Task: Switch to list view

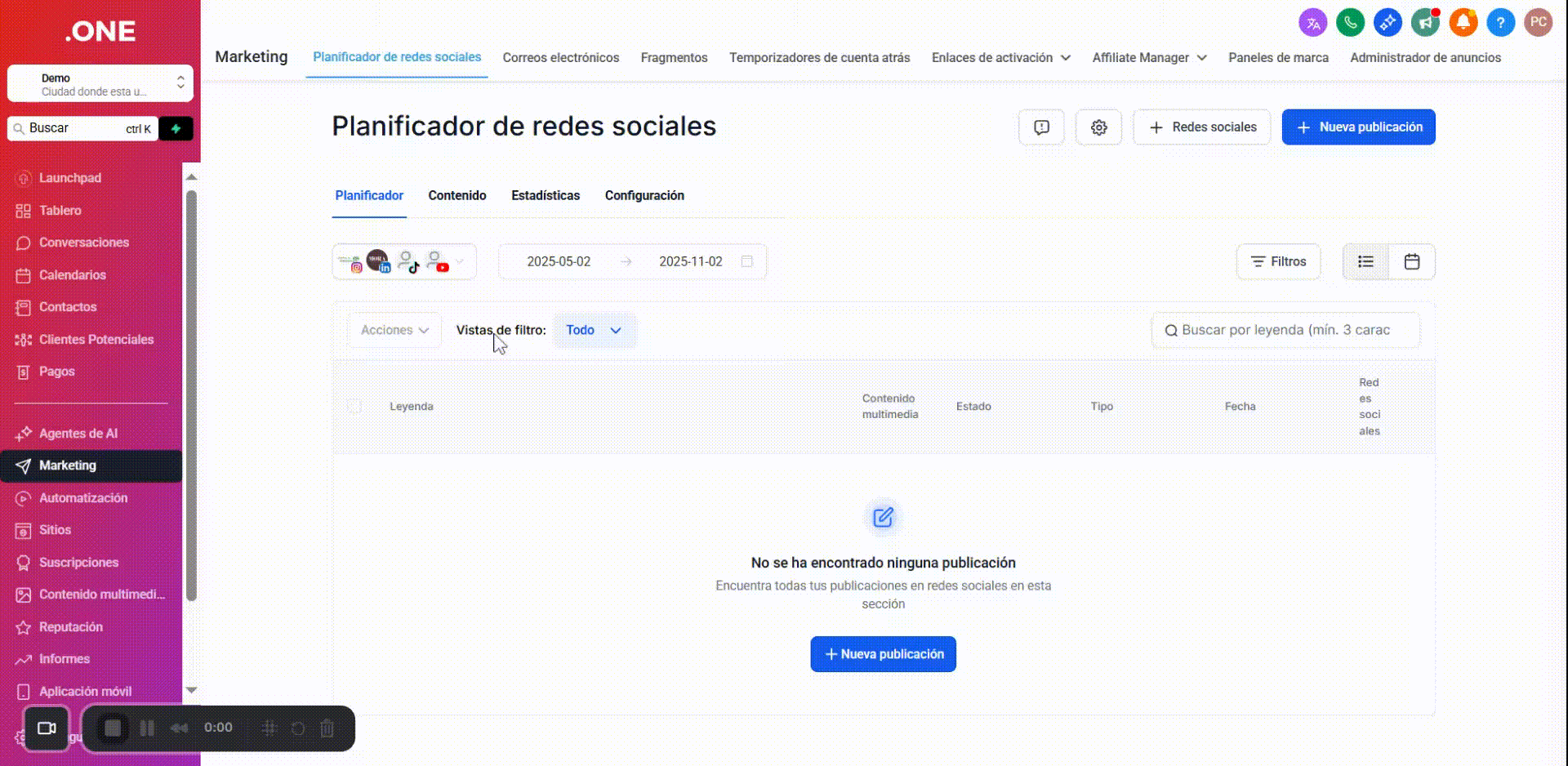Action: point(1366,262)
